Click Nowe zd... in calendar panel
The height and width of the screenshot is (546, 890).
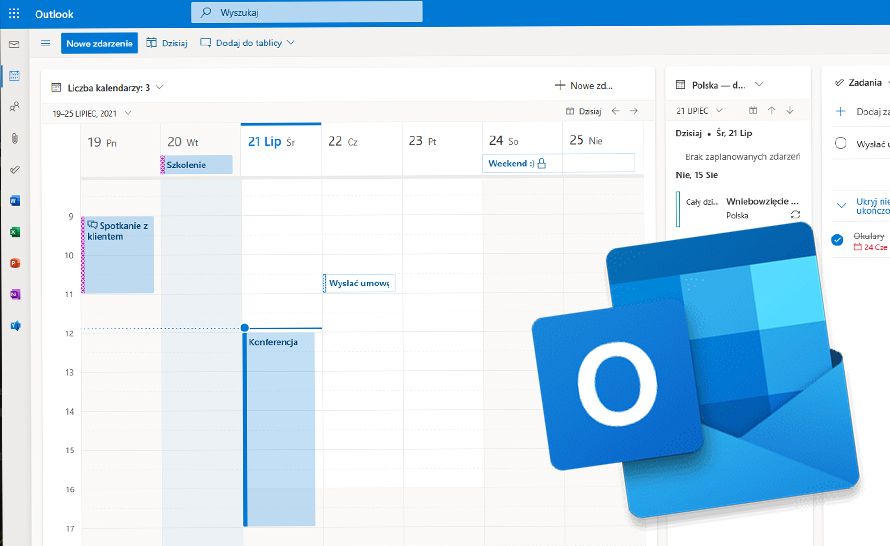(x=583, y=86)
